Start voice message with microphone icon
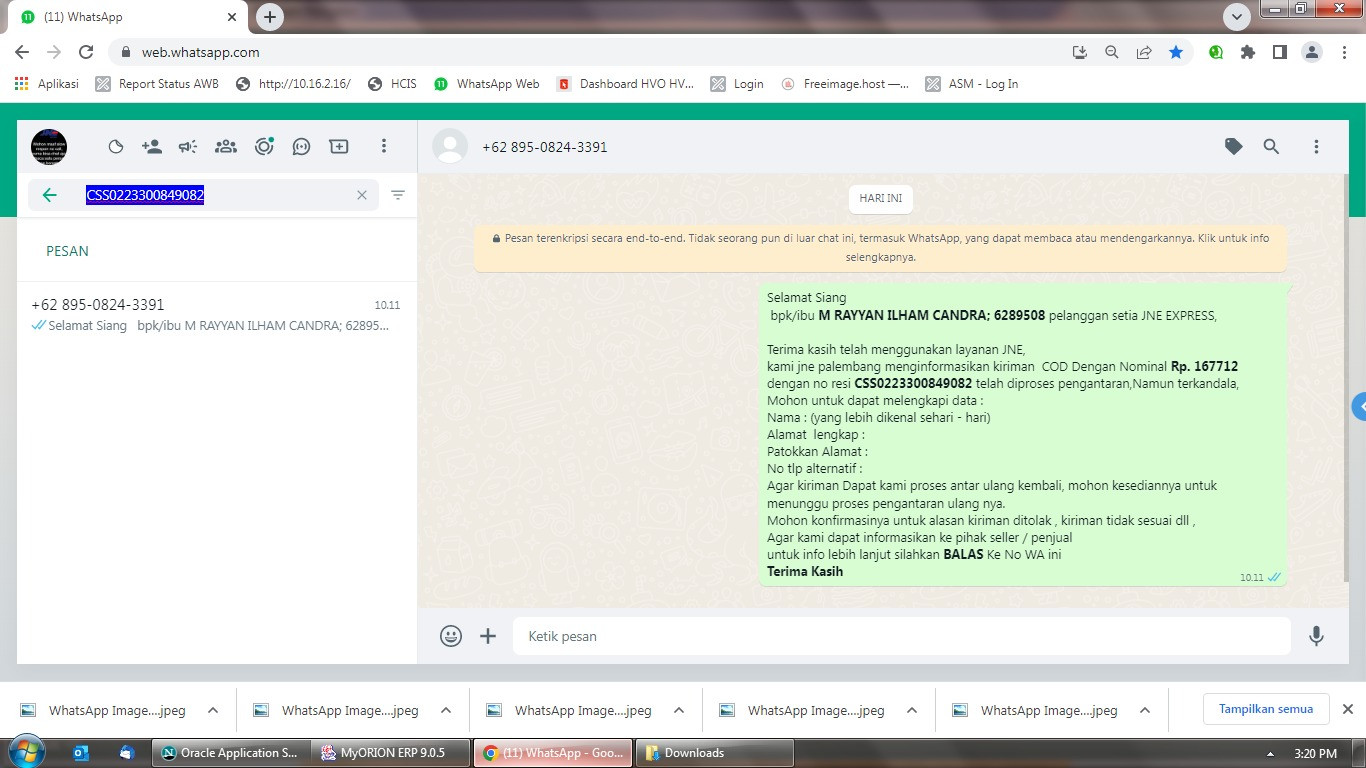This screenshot has height=768, width=1366. [1316, 636]
